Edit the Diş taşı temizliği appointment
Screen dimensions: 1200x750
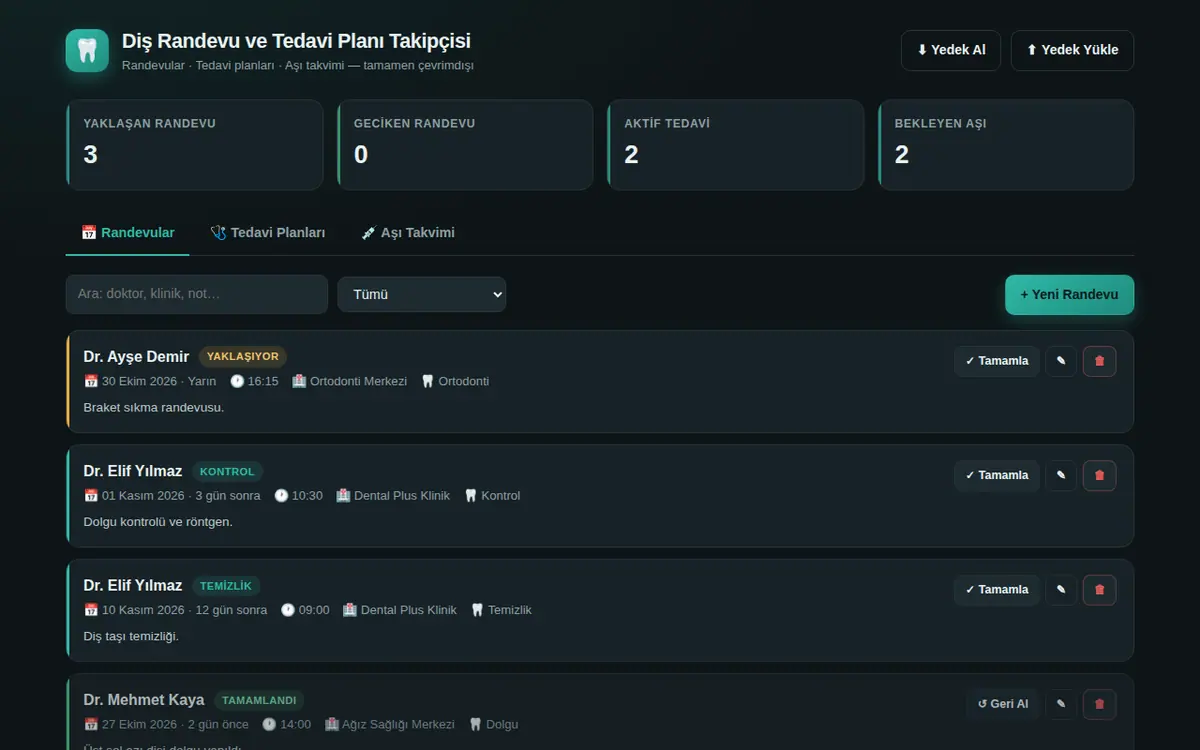coord(1061,590)
